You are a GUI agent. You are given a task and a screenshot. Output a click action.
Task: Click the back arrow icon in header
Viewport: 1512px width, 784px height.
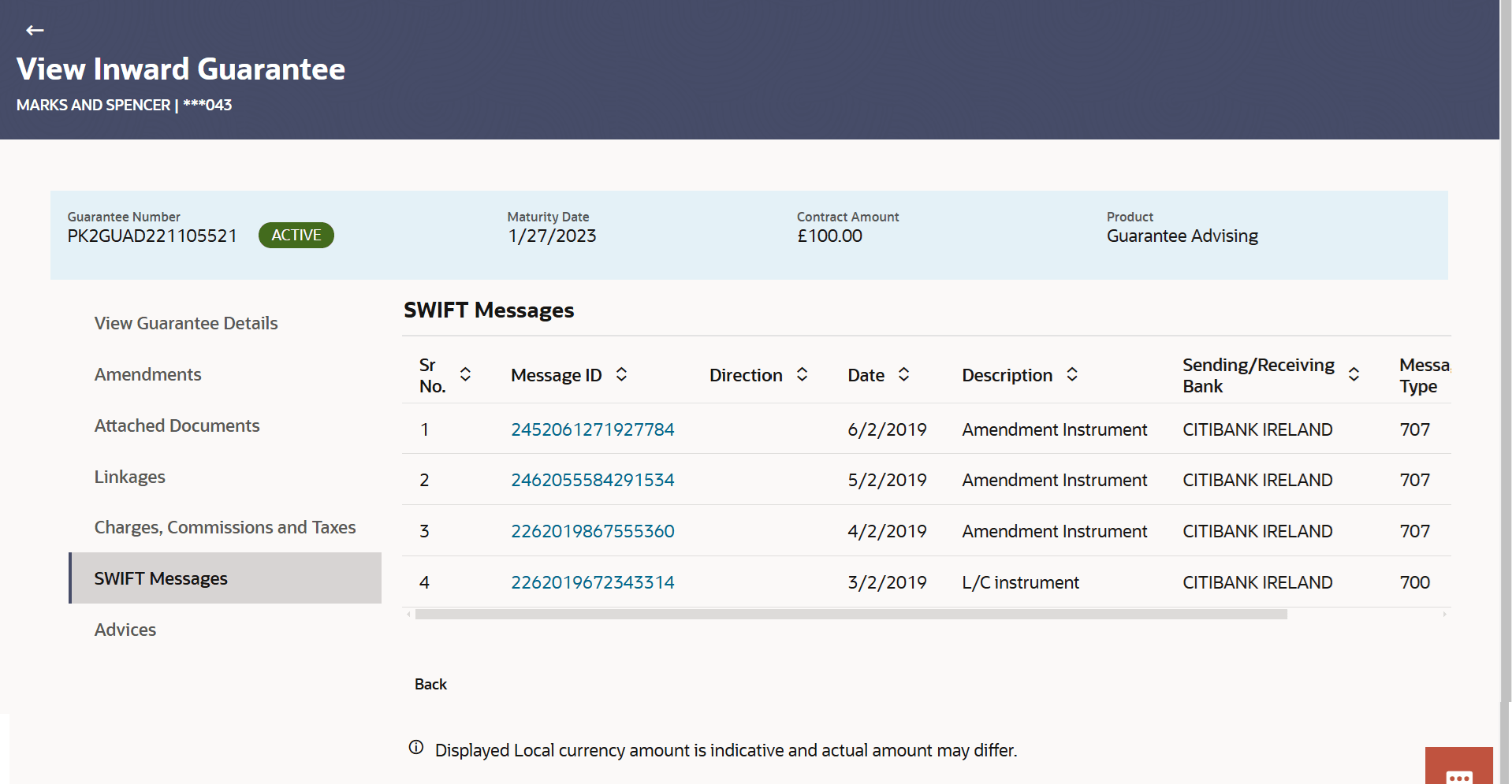click(x=35, y=31)
